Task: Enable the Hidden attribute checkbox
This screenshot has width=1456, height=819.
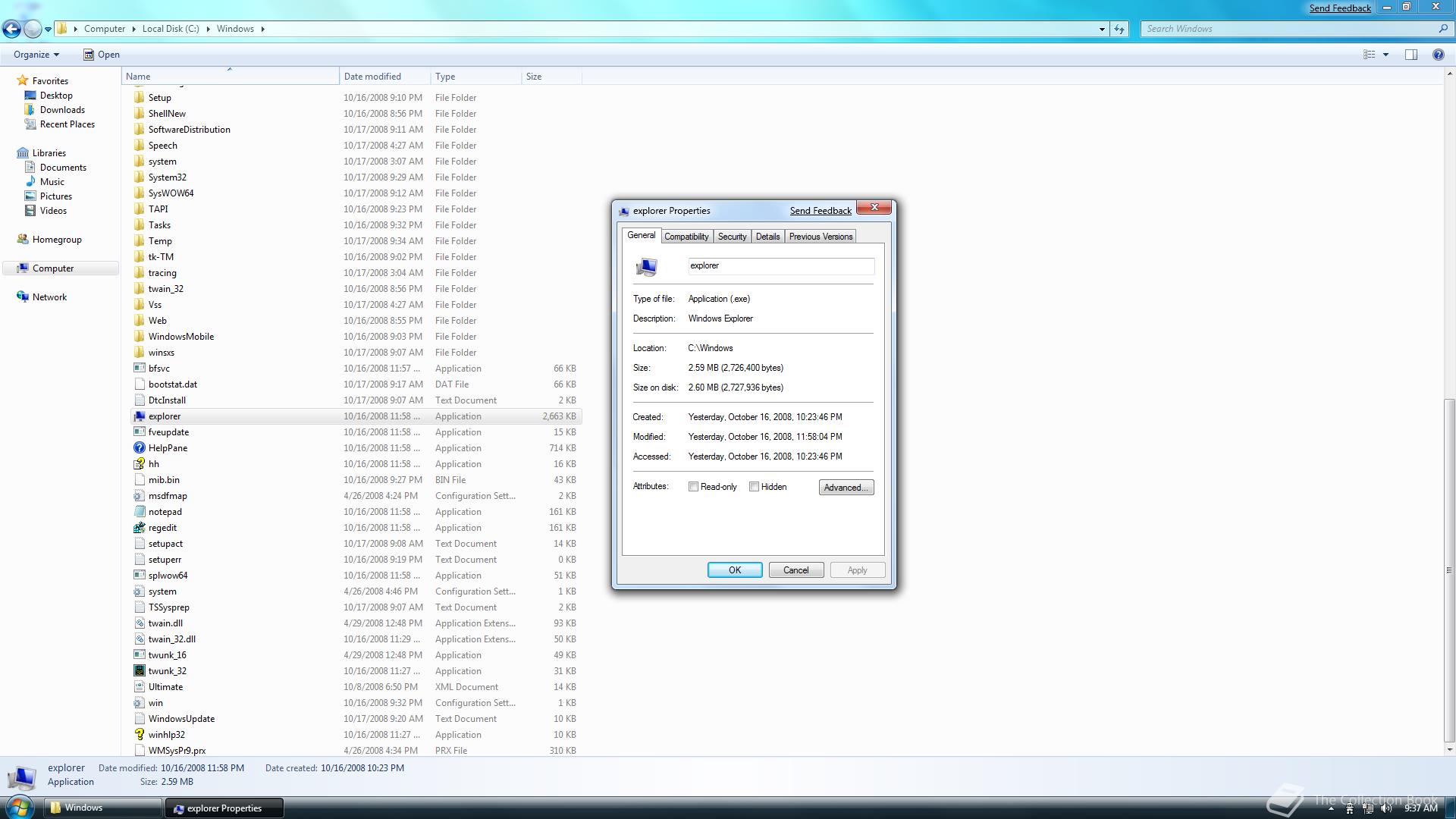Action: [x=754, y=487]
